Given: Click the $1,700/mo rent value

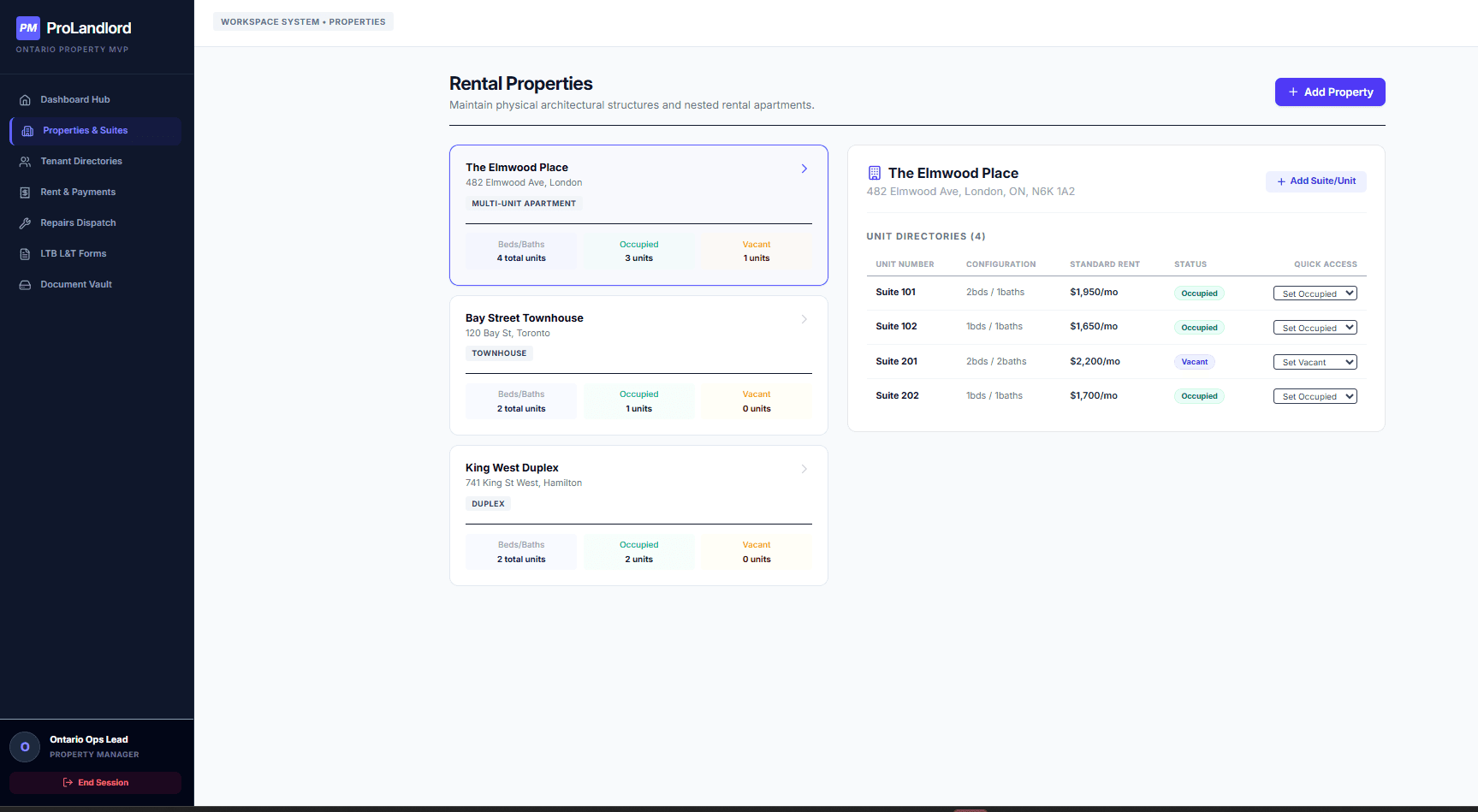Looking at the screenshot, I should coord(1094,396).
